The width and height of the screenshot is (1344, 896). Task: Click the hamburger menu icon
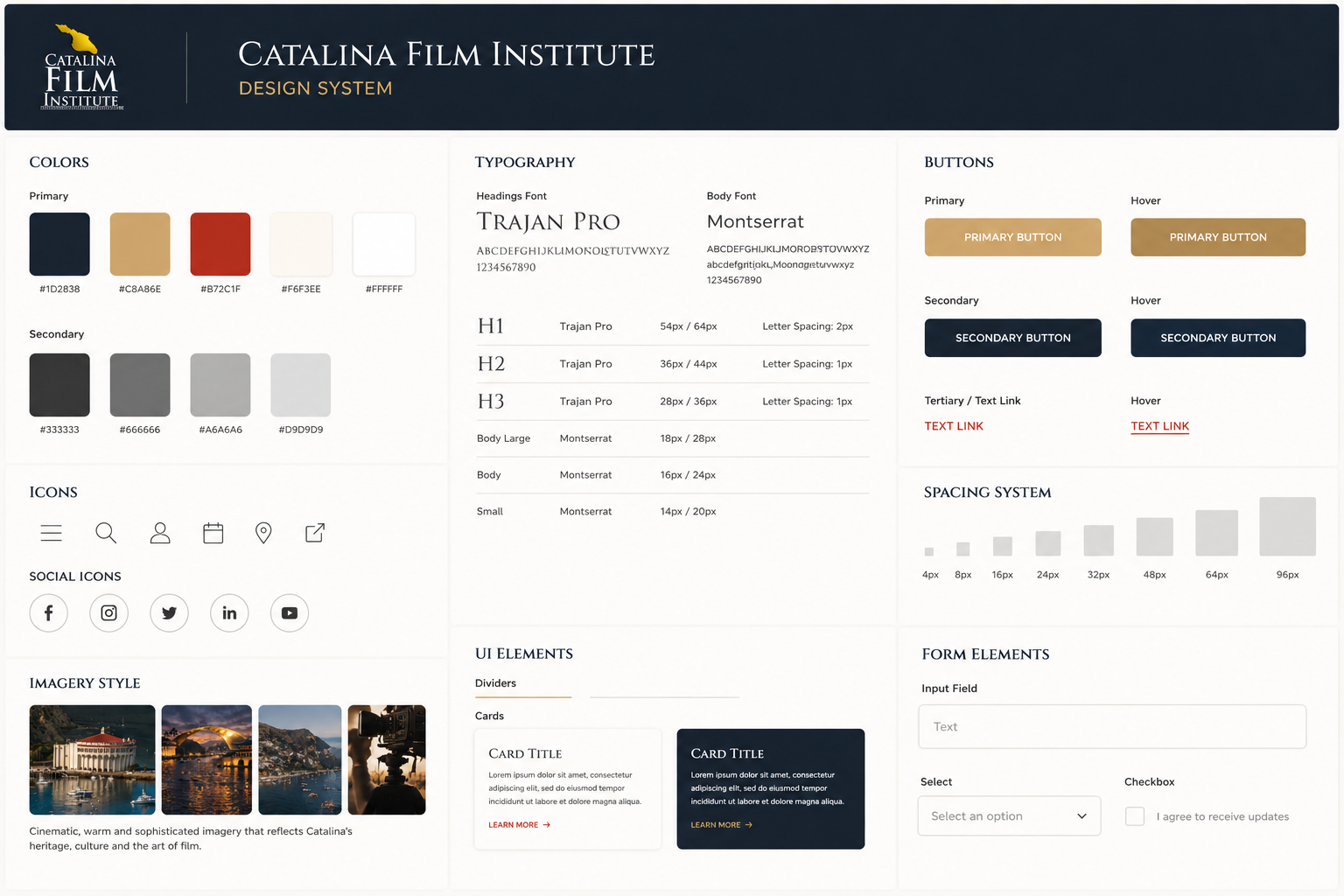[x=51, y=533]
